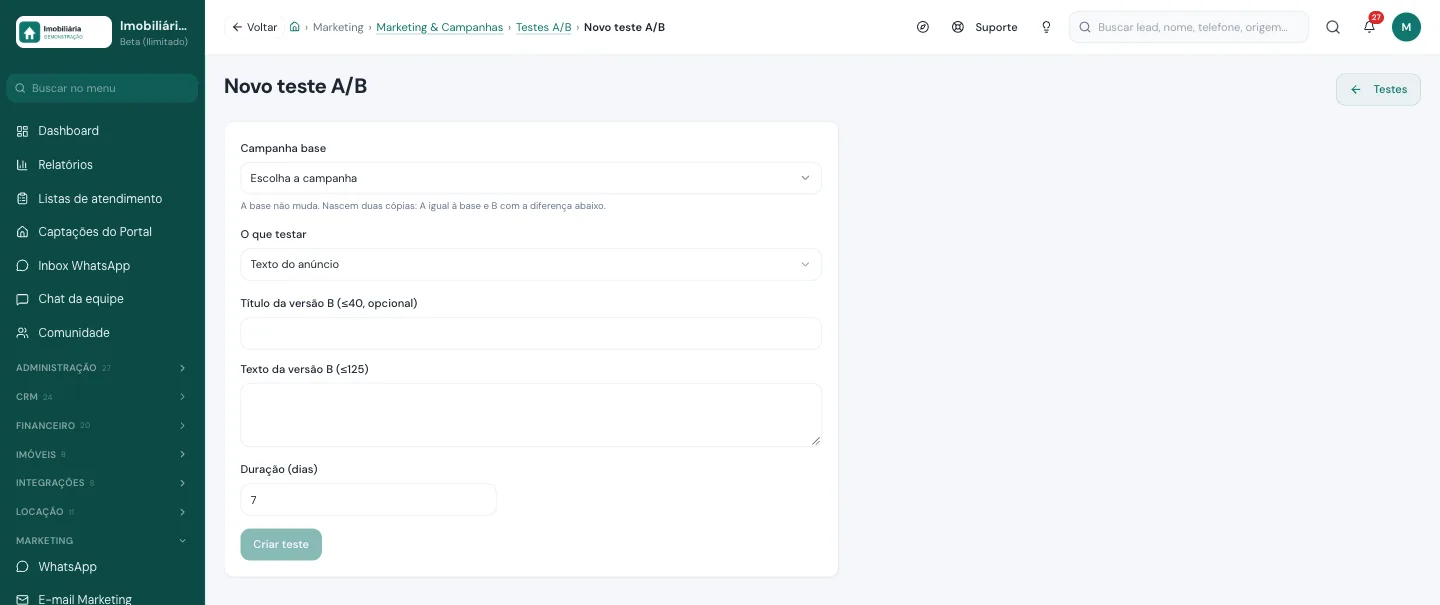Focus the Buscar no menu field
Screen dimensions: 1440x605
click(x=102, y=88)
